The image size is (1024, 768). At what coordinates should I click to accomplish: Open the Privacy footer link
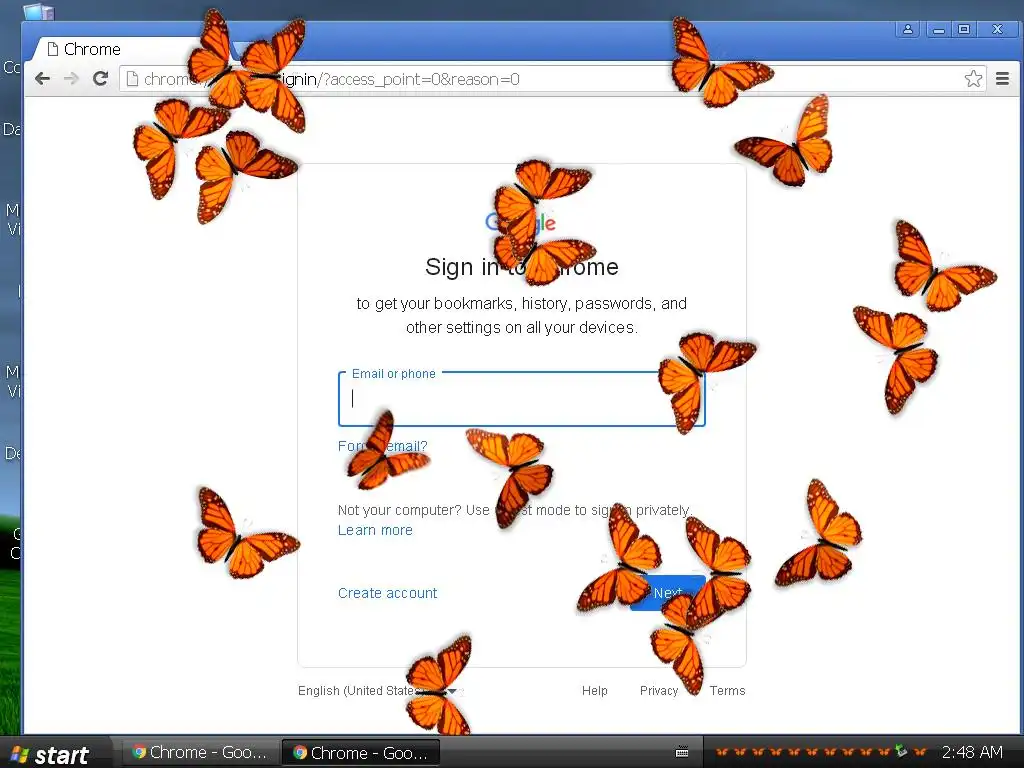tap(659, 691)
